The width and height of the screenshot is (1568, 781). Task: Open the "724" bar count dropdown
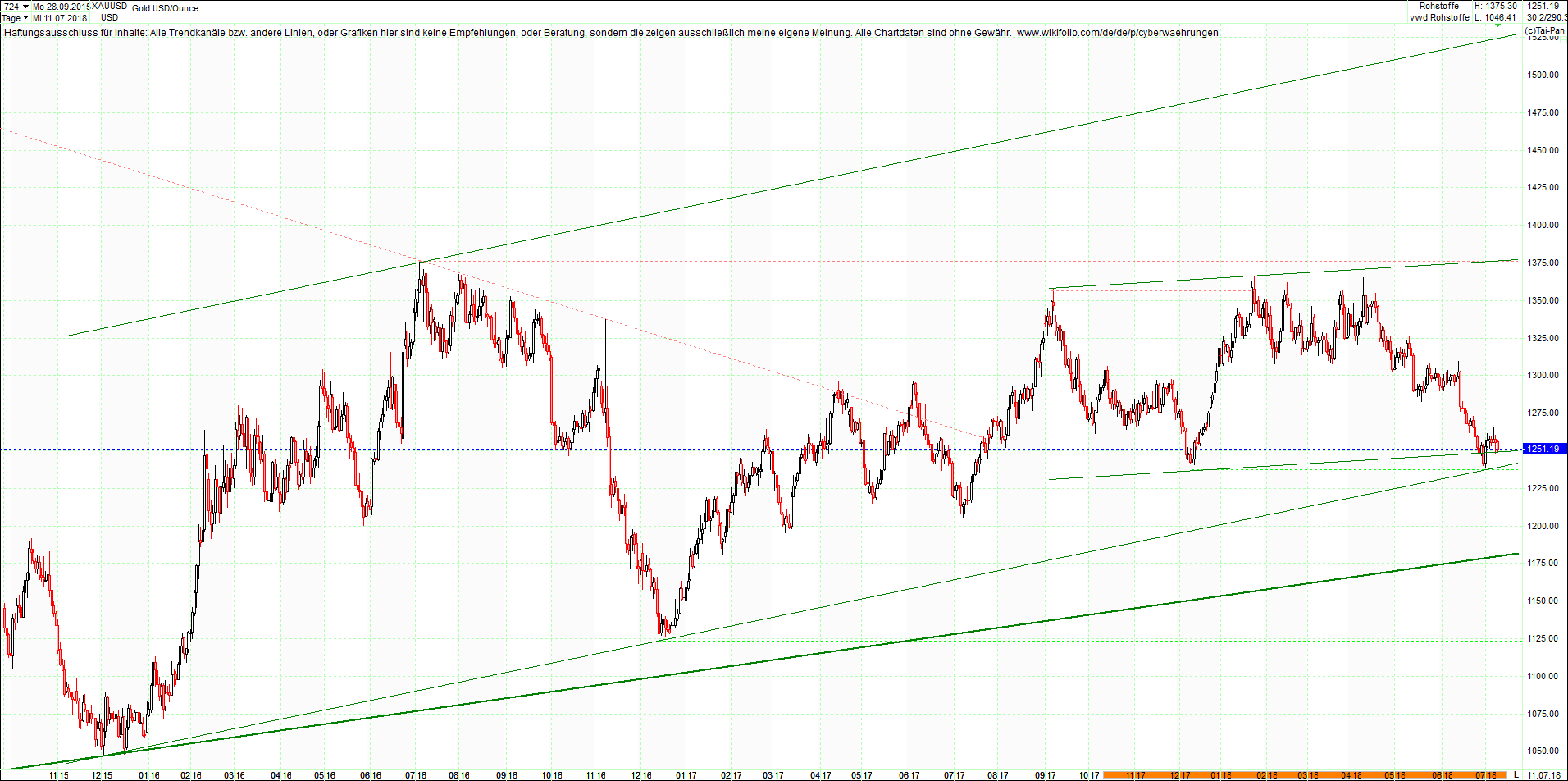coord(16,6)
